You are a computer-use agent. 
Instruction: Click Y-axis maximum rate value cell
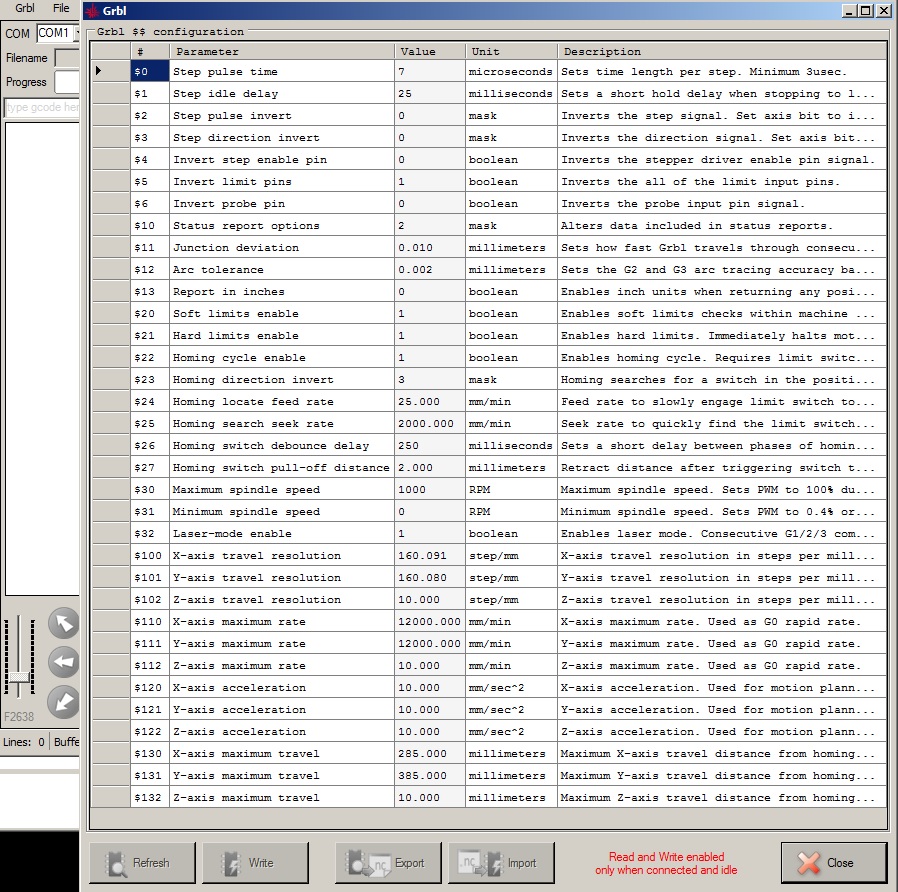click(x=430, y=644)
